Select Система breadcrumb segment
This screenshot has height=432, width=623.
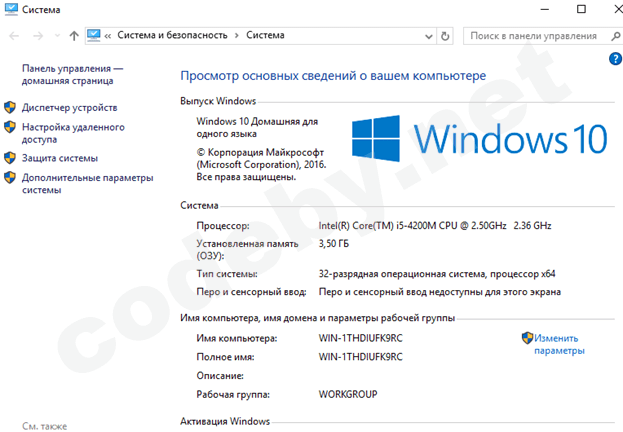tap(265, 35)
